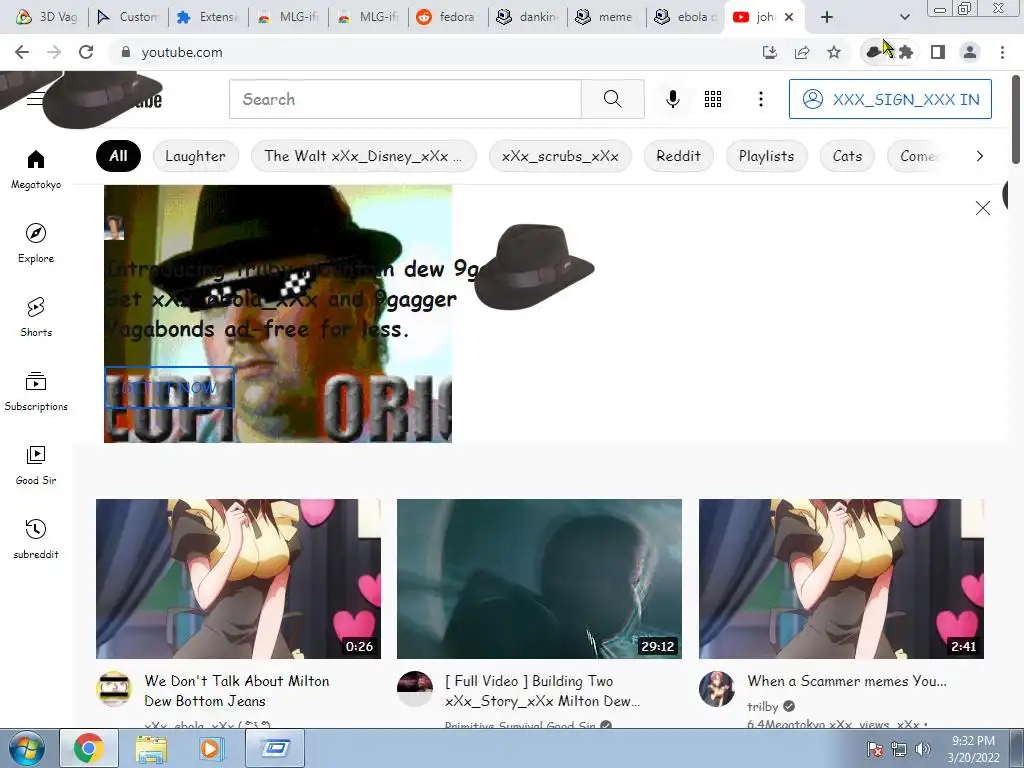Open the 0:26 Milton Dew Bottom Jeans thumbnail

pyautogui.click(x=238, y=579)
